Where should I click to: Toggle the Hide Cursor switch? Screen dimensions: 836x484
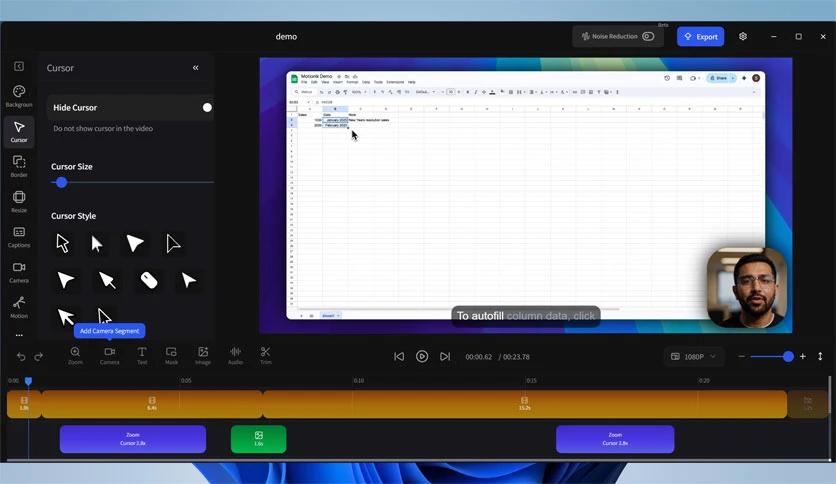(207, 108)
